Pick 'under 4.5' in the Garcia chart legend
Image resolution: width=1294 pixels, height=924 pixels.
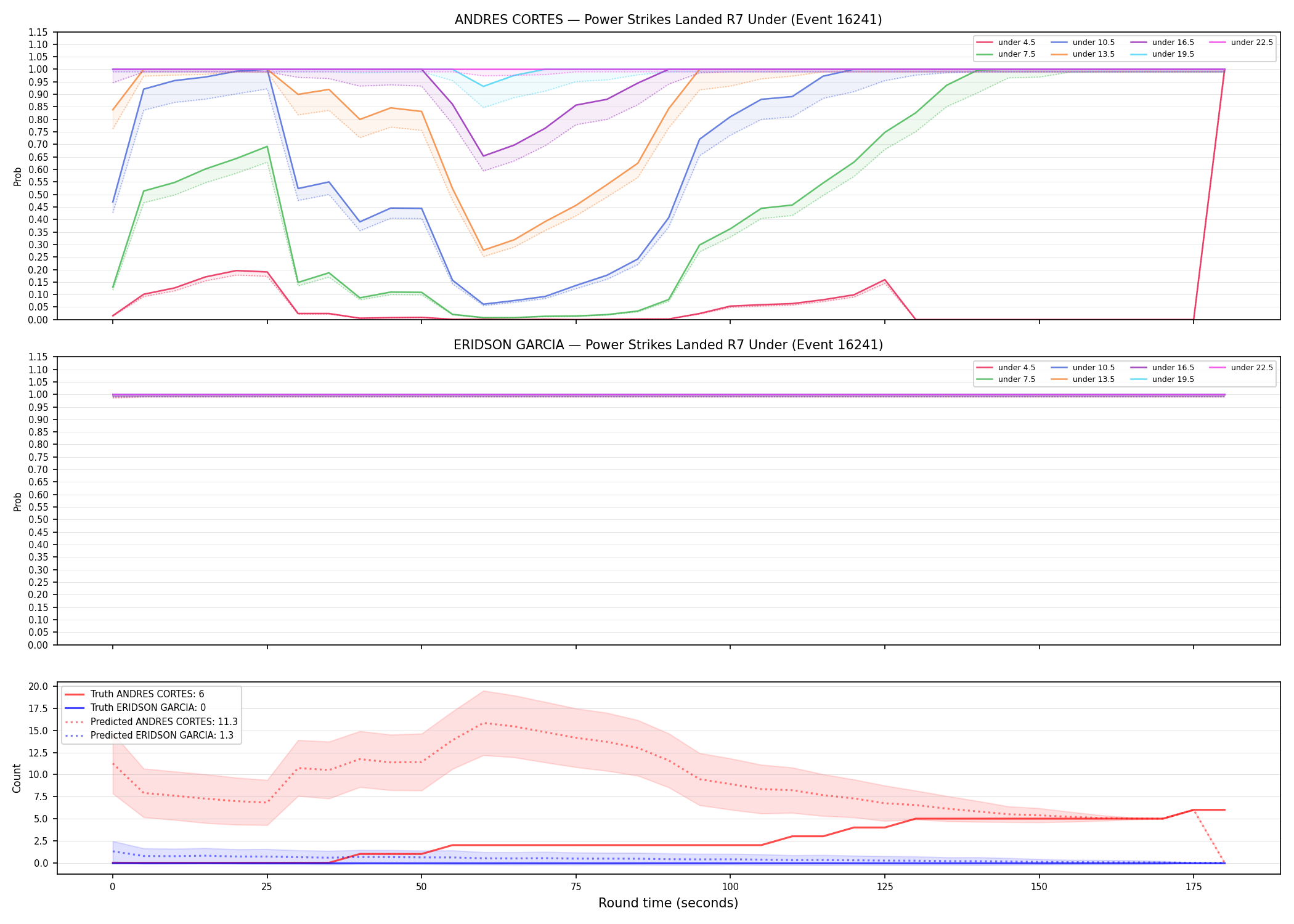(x=1006, y=368)
